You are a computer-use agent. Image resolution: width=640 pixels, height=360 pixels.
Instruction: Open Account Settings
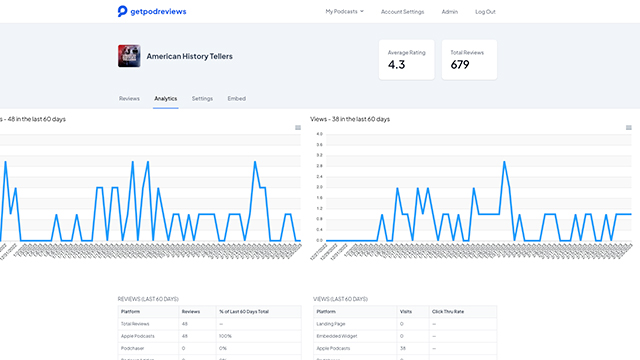point(402,12)
